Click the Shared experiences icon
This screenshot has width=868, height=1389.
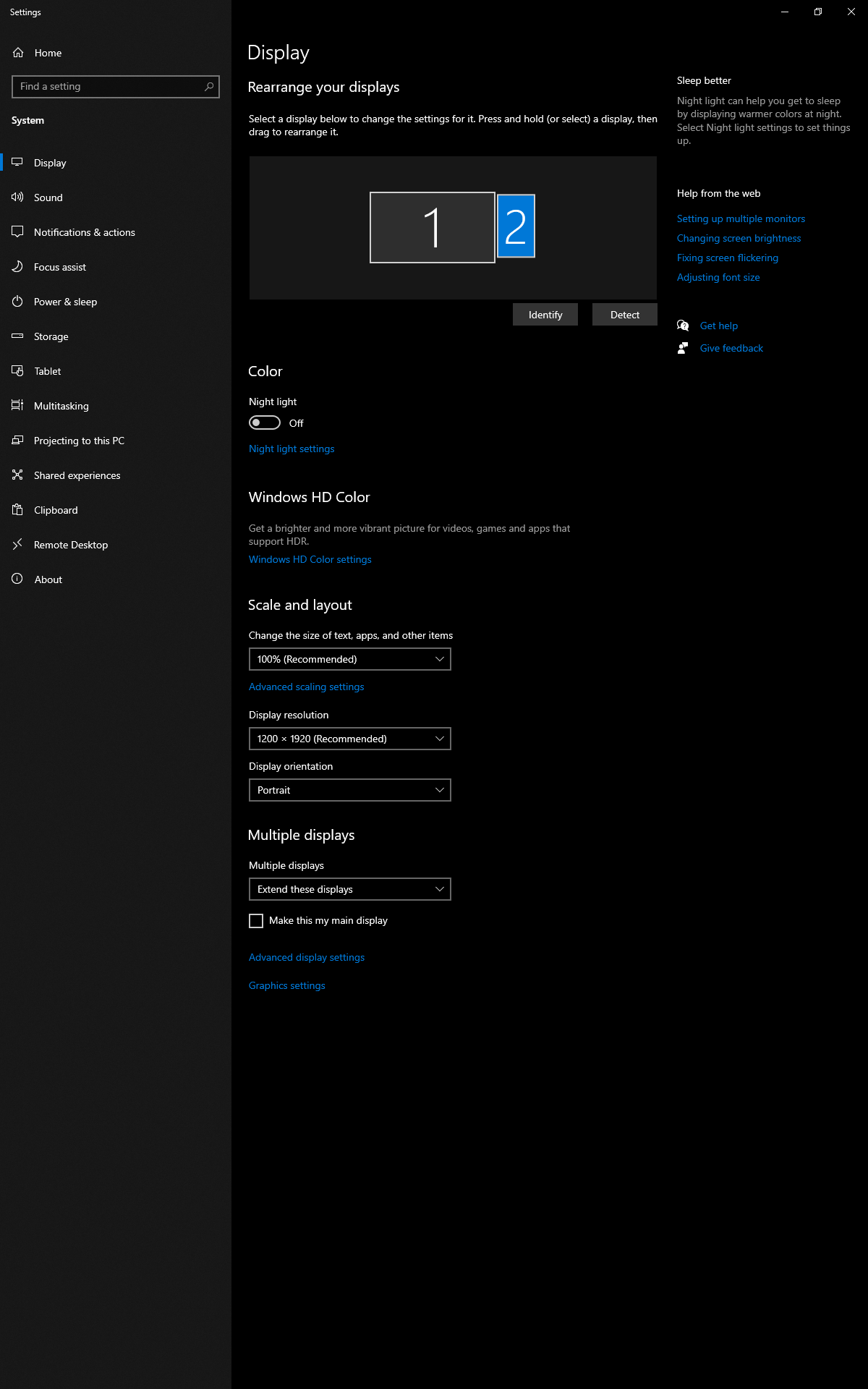pos(17,475)
